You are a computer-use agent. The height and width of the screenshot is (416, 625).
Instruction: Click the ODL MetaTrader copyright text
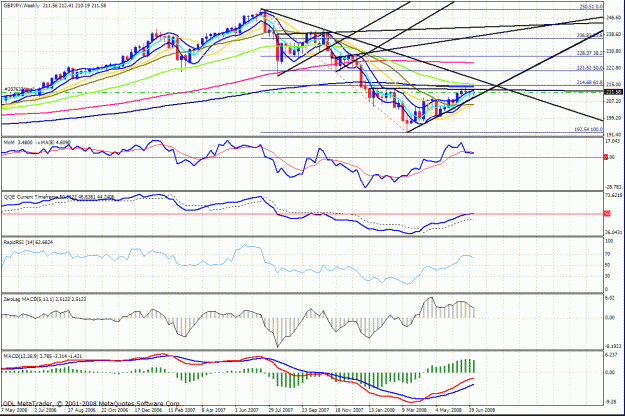click(91, 403)
